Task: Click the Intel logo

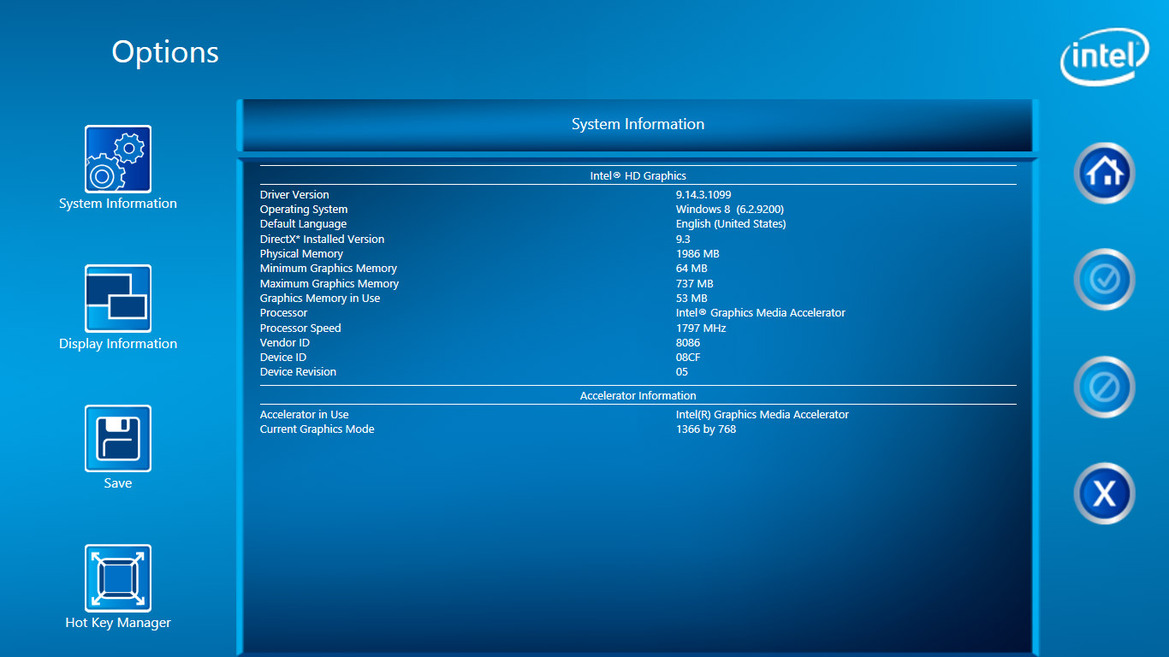Action: (x=1105, y=57)
